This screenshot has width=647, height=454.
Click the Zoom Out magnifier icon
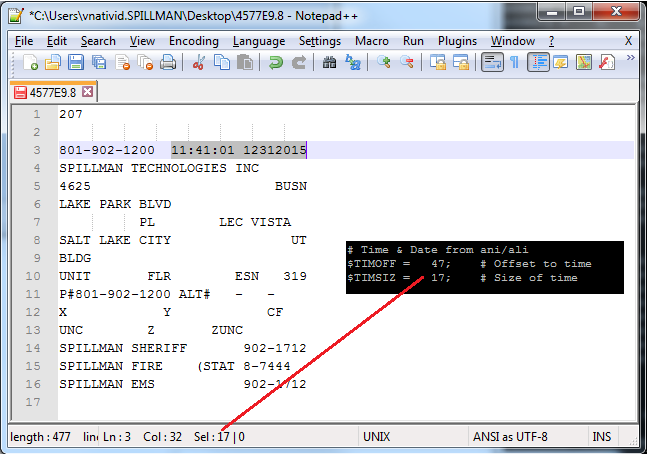click(x=407, y=63)
